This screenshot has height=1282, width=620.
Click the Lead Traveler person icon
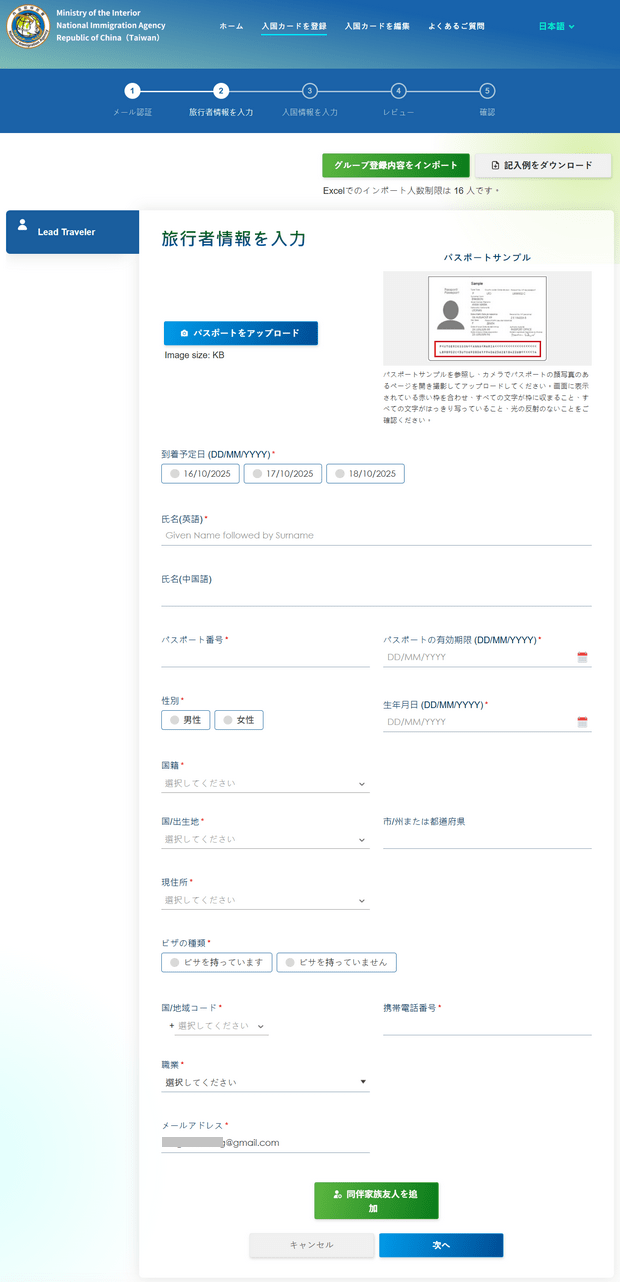tap(22, 225)
